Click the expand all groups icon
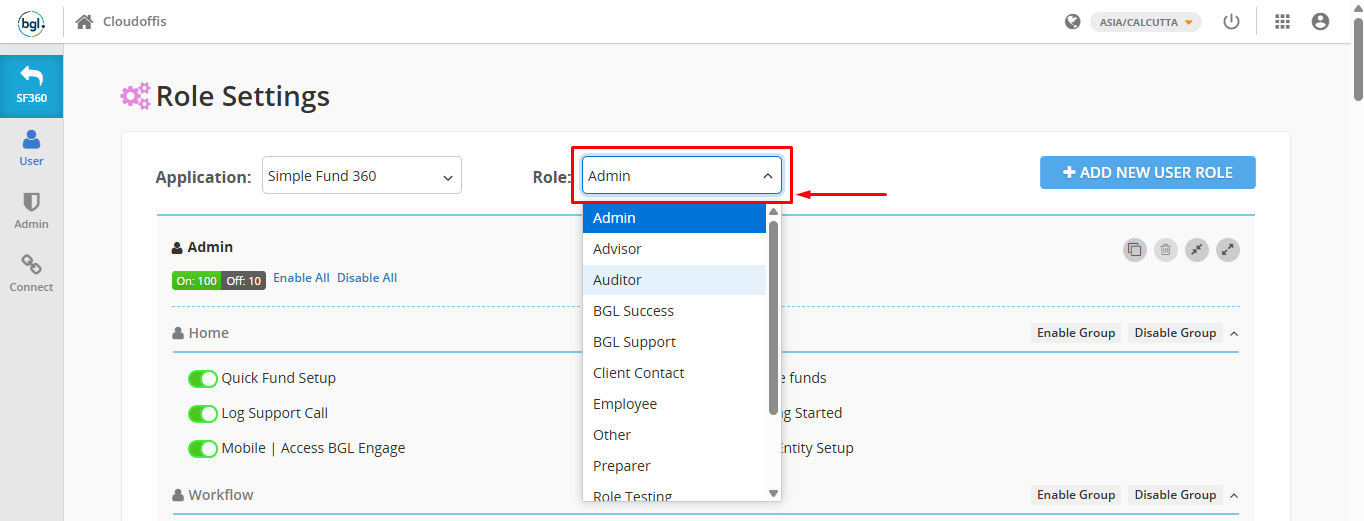Image resolution: width=1364 pixels, height=521 pixels. 1228,250
